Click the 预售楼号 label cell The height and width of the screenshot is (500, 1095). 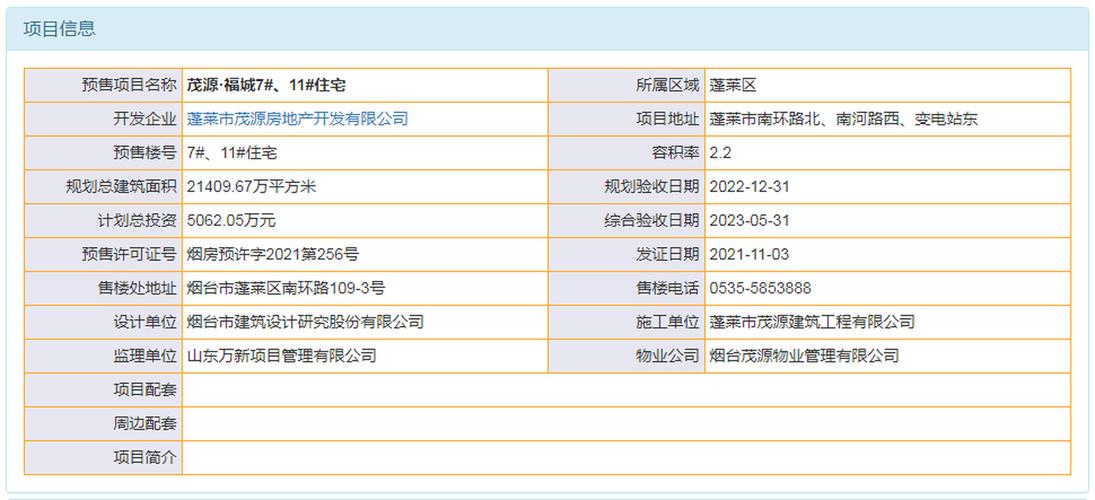click(x=103, y=153)
